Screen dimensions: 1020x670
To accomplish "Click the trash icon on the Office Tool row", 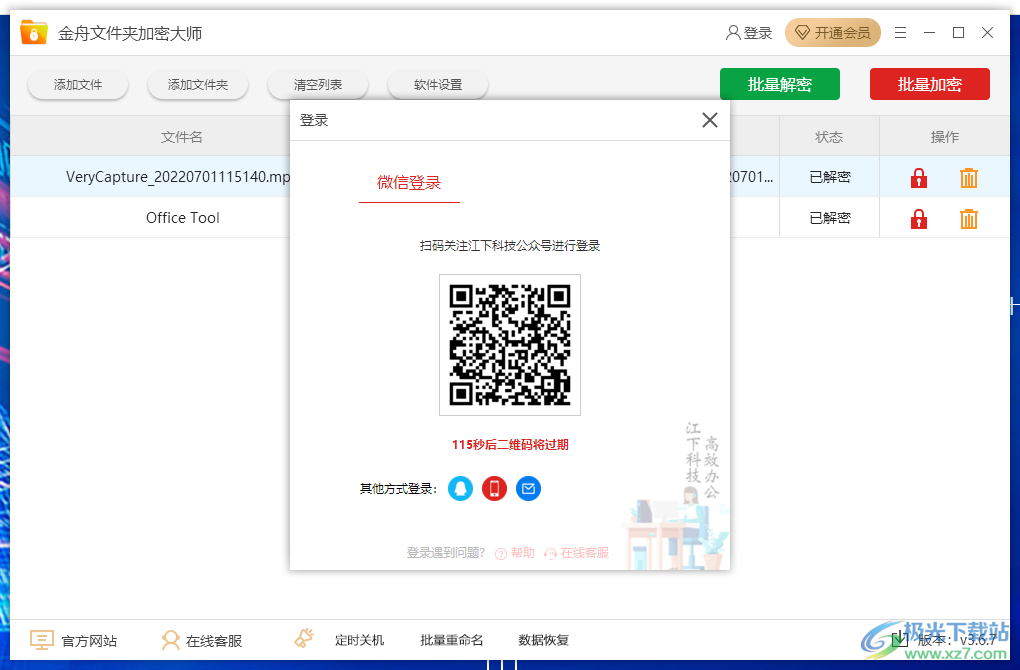I will click(968, 217).
